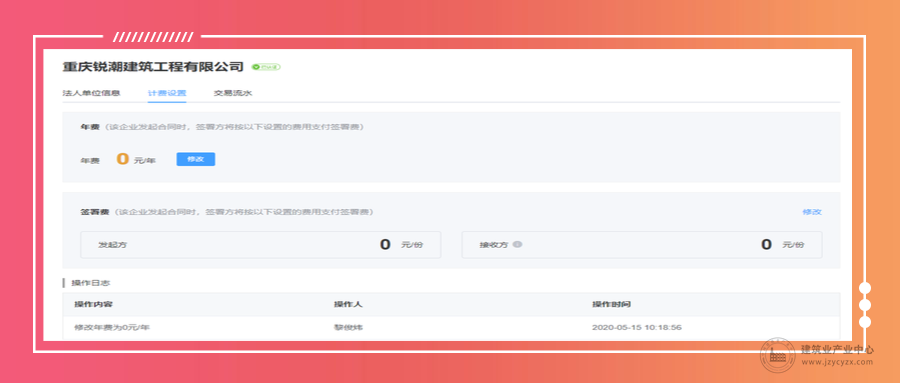
Task: Click operator name 黎俊炜 in the log
Action: coord(348,328)
